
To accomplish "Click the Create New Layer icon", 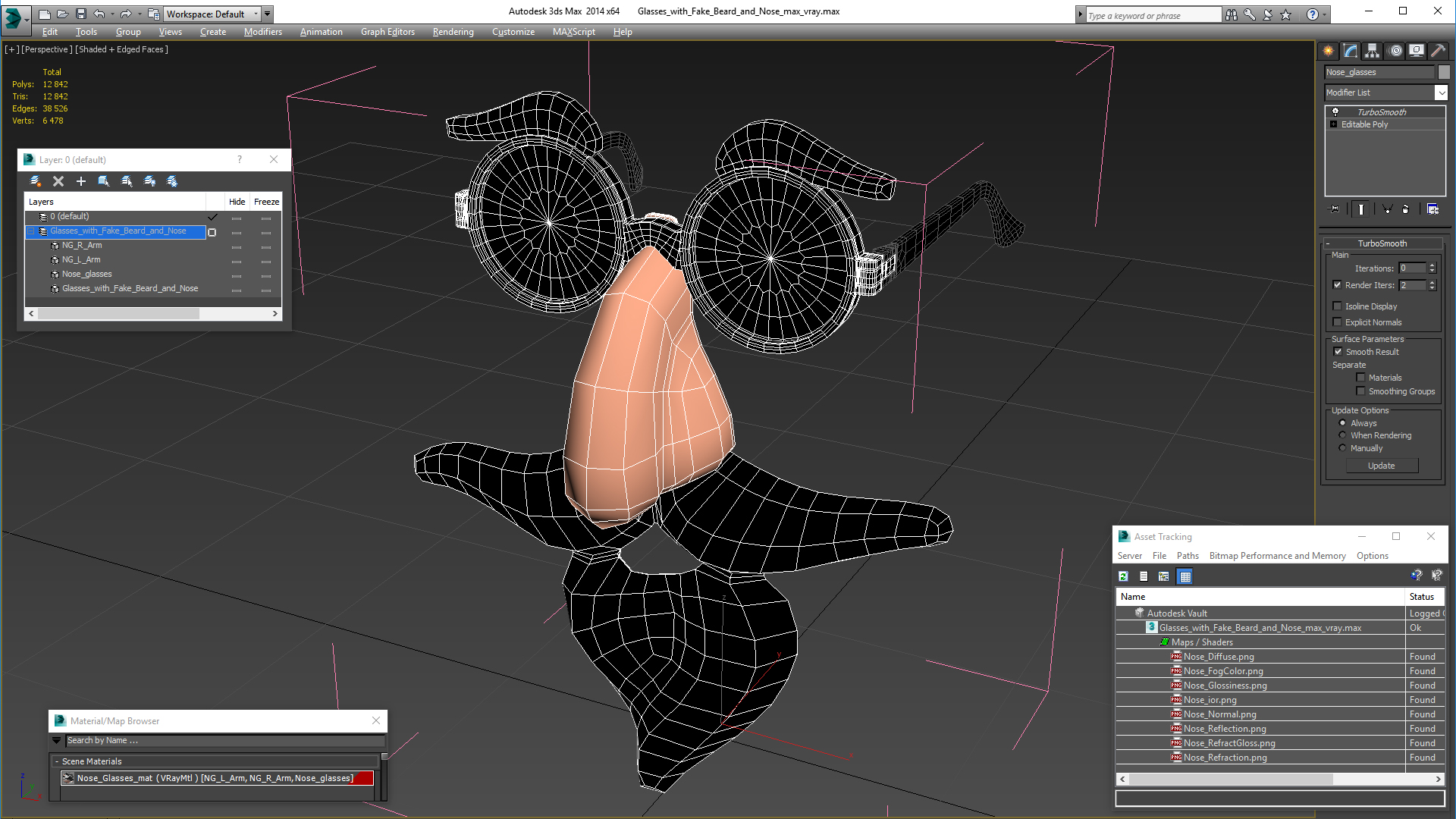I will tap(36, 181).
